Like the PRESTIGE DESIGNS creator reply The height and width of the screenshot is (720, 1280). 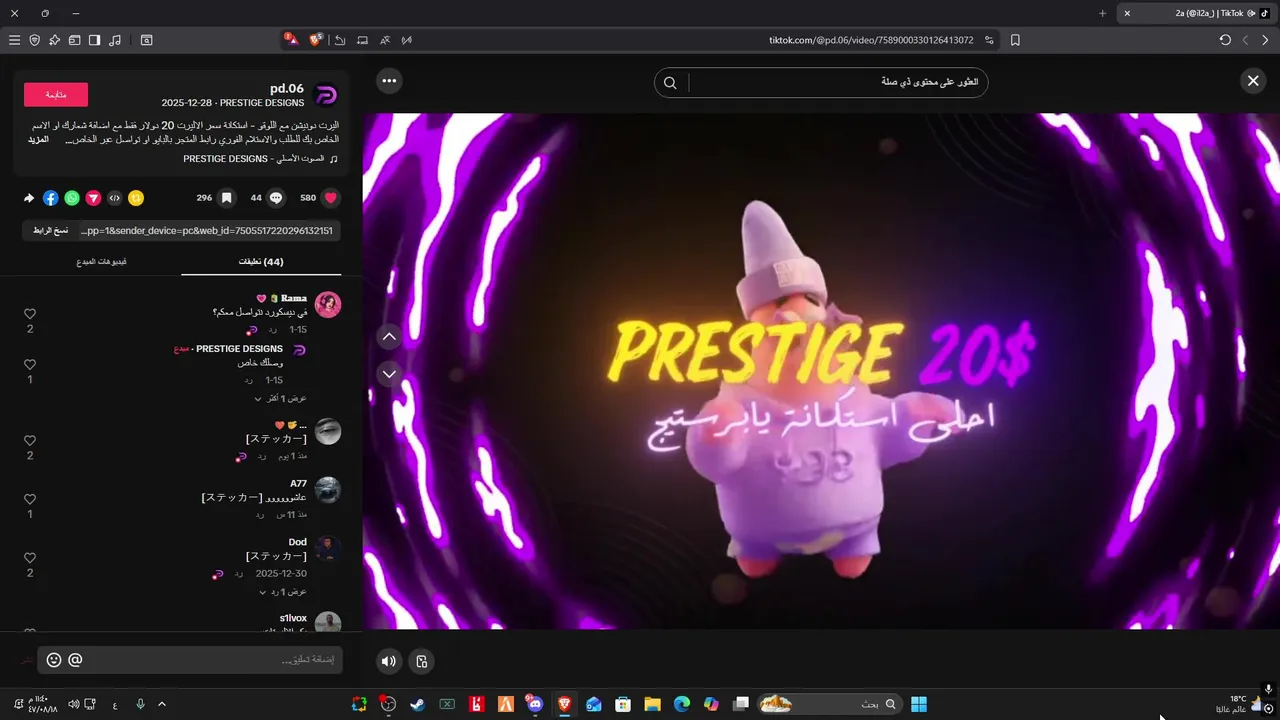(x=30, y=365)
